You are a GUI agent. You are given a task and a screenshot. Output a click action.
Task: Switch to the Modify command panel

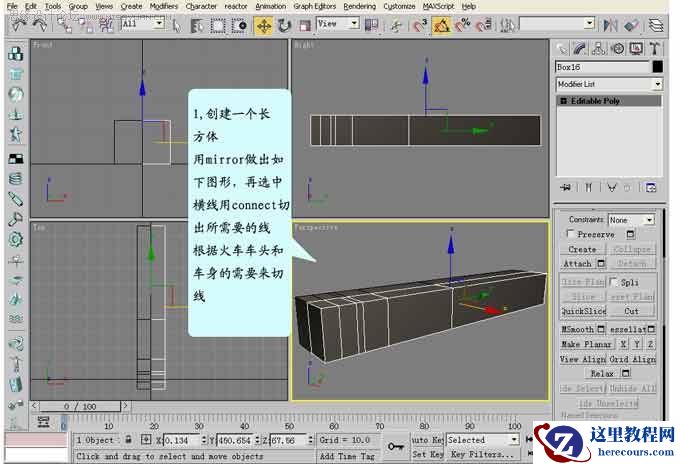tap(580, 49)
